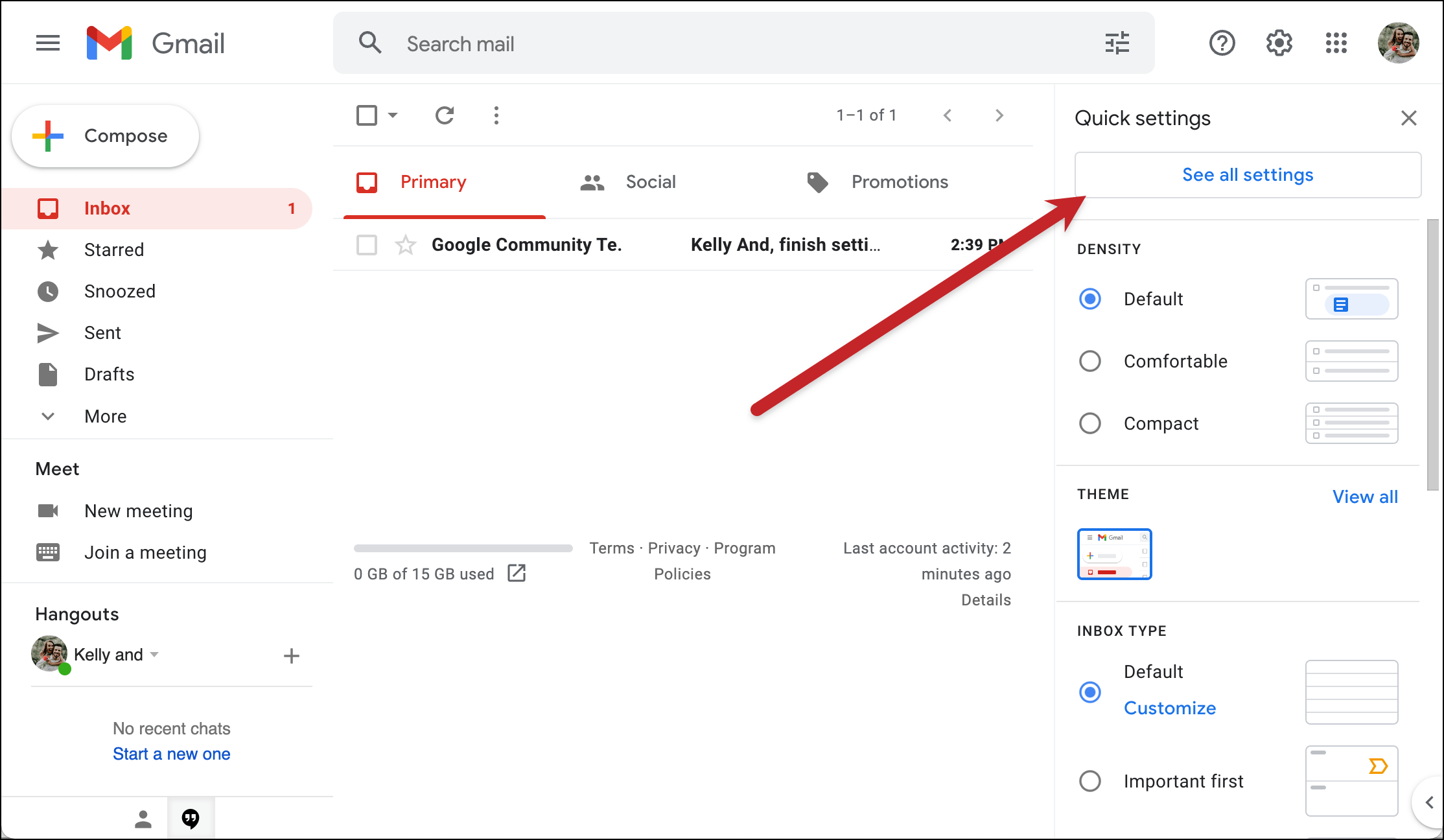Open the Drafts folder

coord(156,375)
